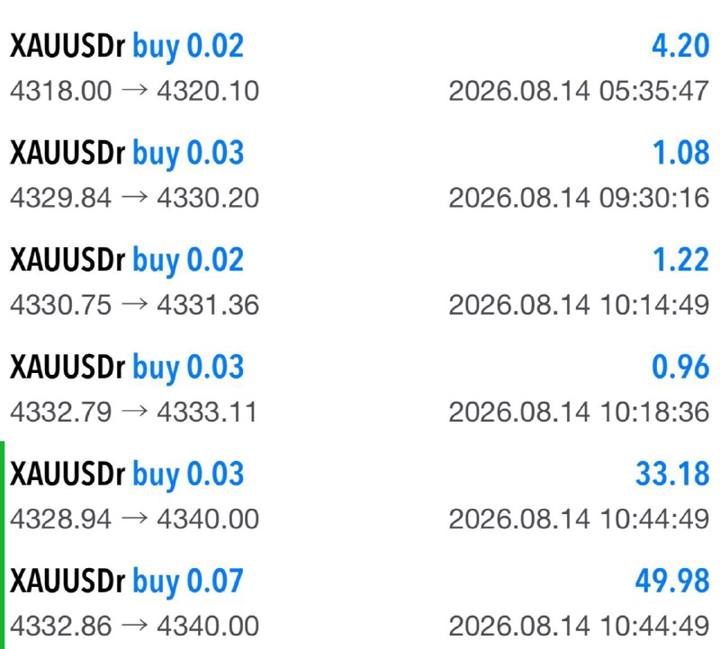Tap the timestamp 2026.08.14 10:18:36
The height and width of the screenshot is (649, 720).
(579, 412)
